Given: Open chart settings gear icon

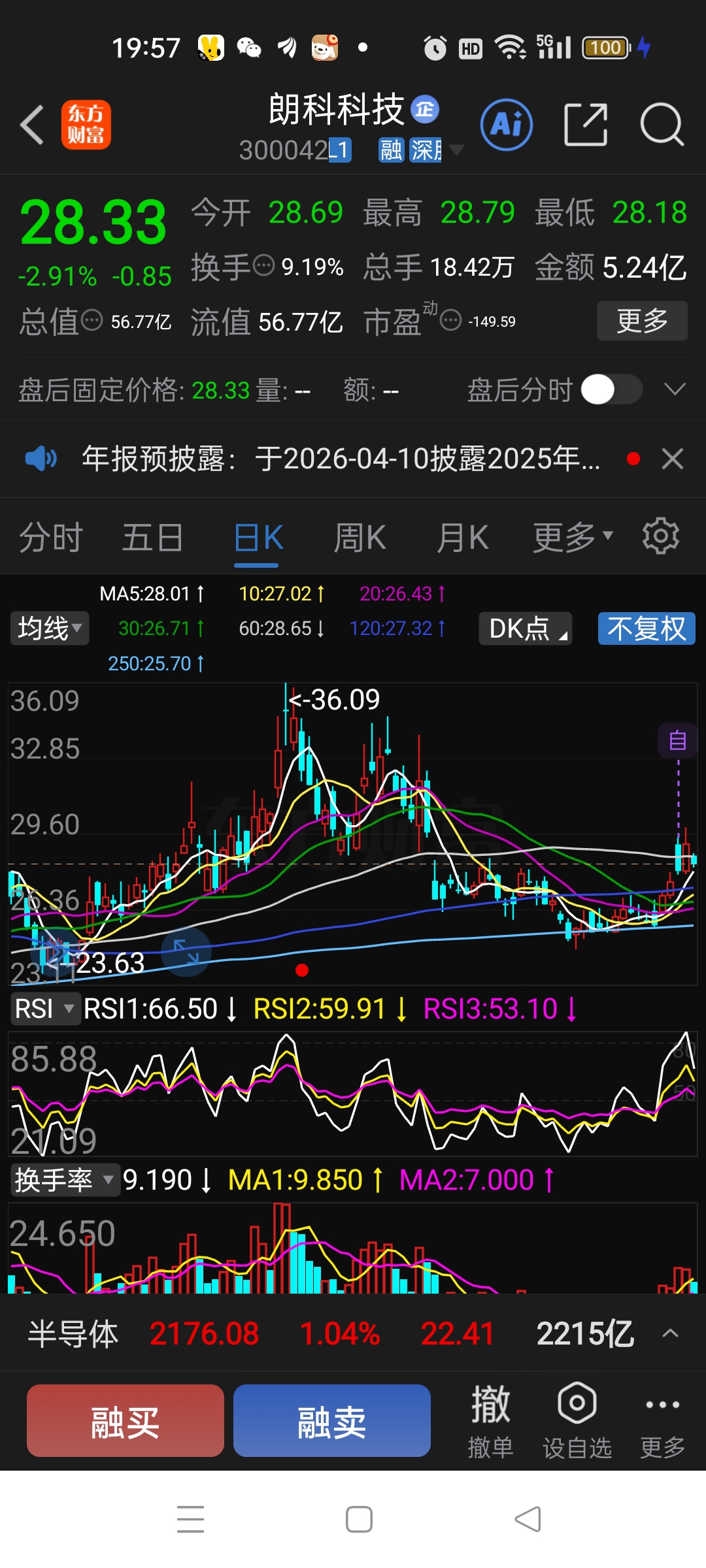Looking at the screenshot, I should [x=661, y=536].
